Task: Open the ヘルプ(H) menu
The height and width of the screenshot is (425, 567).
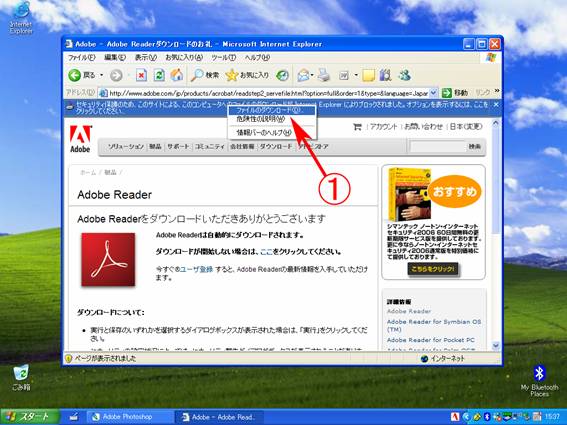Action: click(x=257, y=58)
